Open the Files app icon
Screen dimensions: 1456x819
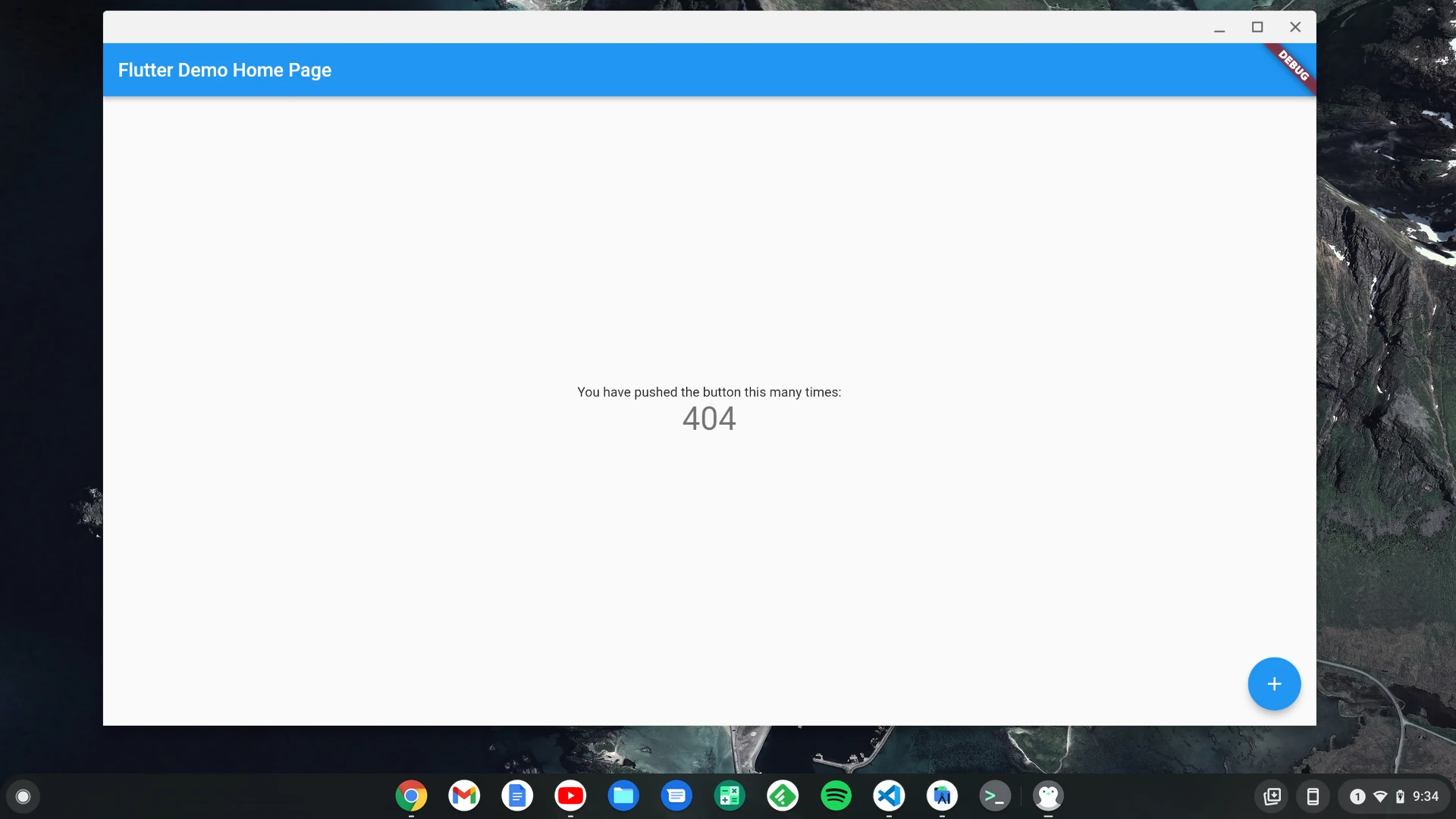[x=623, y=796]
